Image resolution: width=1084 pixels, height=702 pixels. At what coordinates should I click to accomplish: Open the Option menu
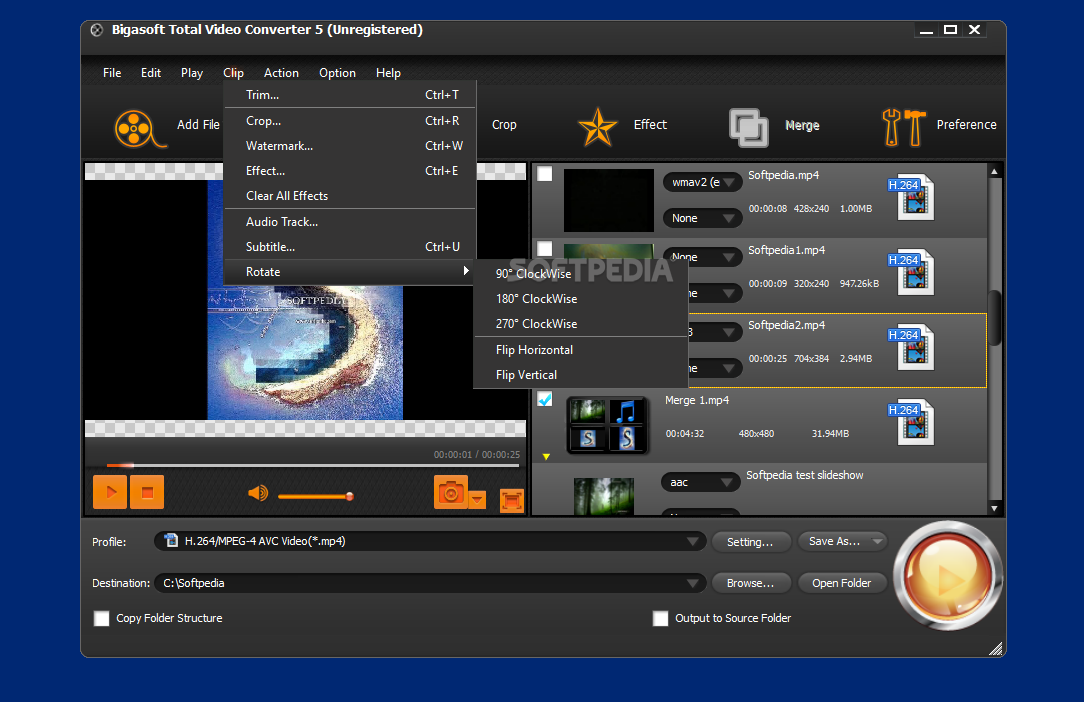pos(337,73)
